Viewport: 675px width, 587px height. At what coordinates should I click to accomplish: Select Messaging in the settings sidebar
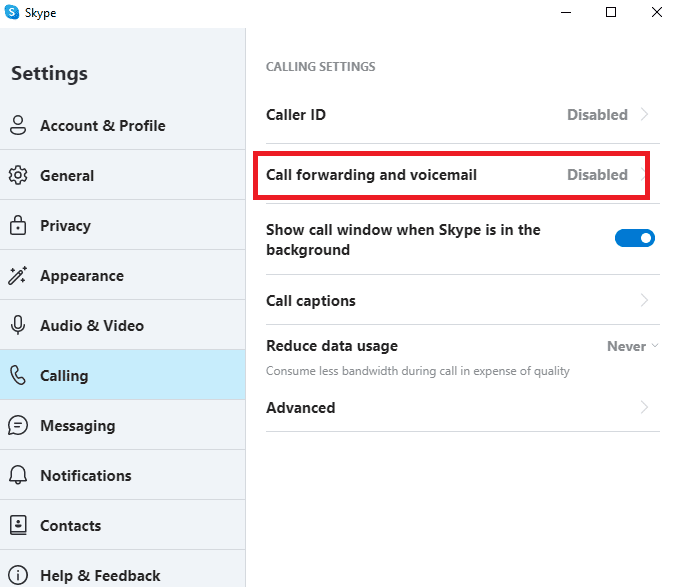(123, 425)
